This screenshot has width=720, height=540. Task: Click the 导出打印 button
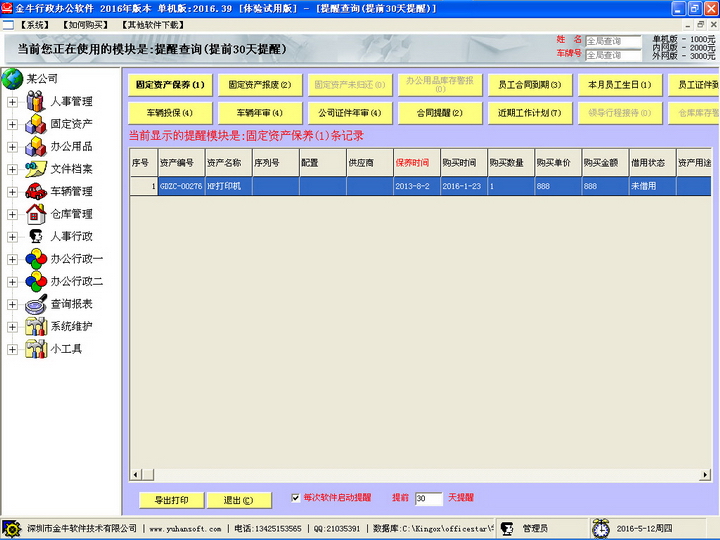tap(171, 500)
